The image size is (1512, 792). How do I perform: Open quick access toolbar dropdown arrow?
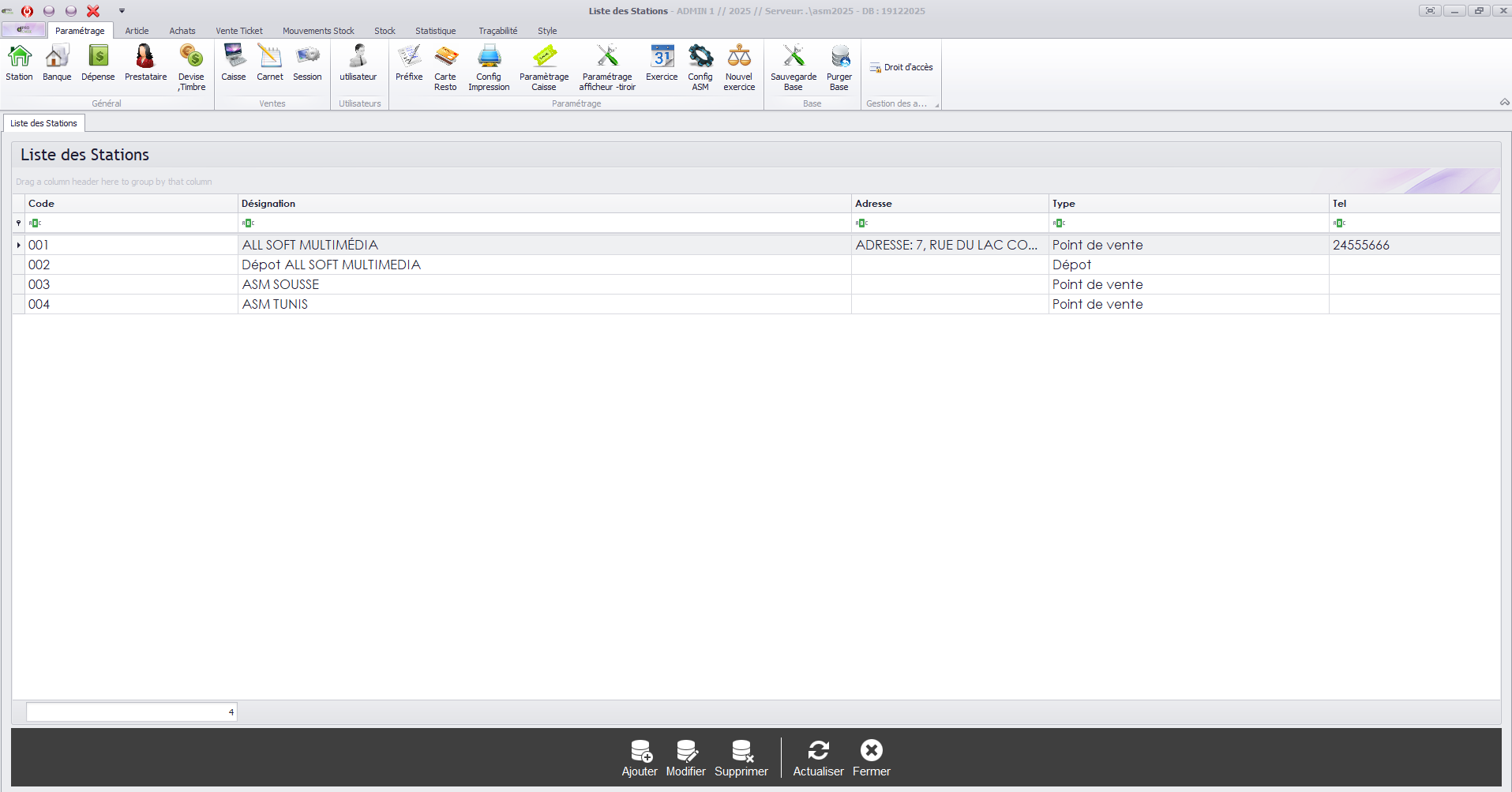point(122,11)
